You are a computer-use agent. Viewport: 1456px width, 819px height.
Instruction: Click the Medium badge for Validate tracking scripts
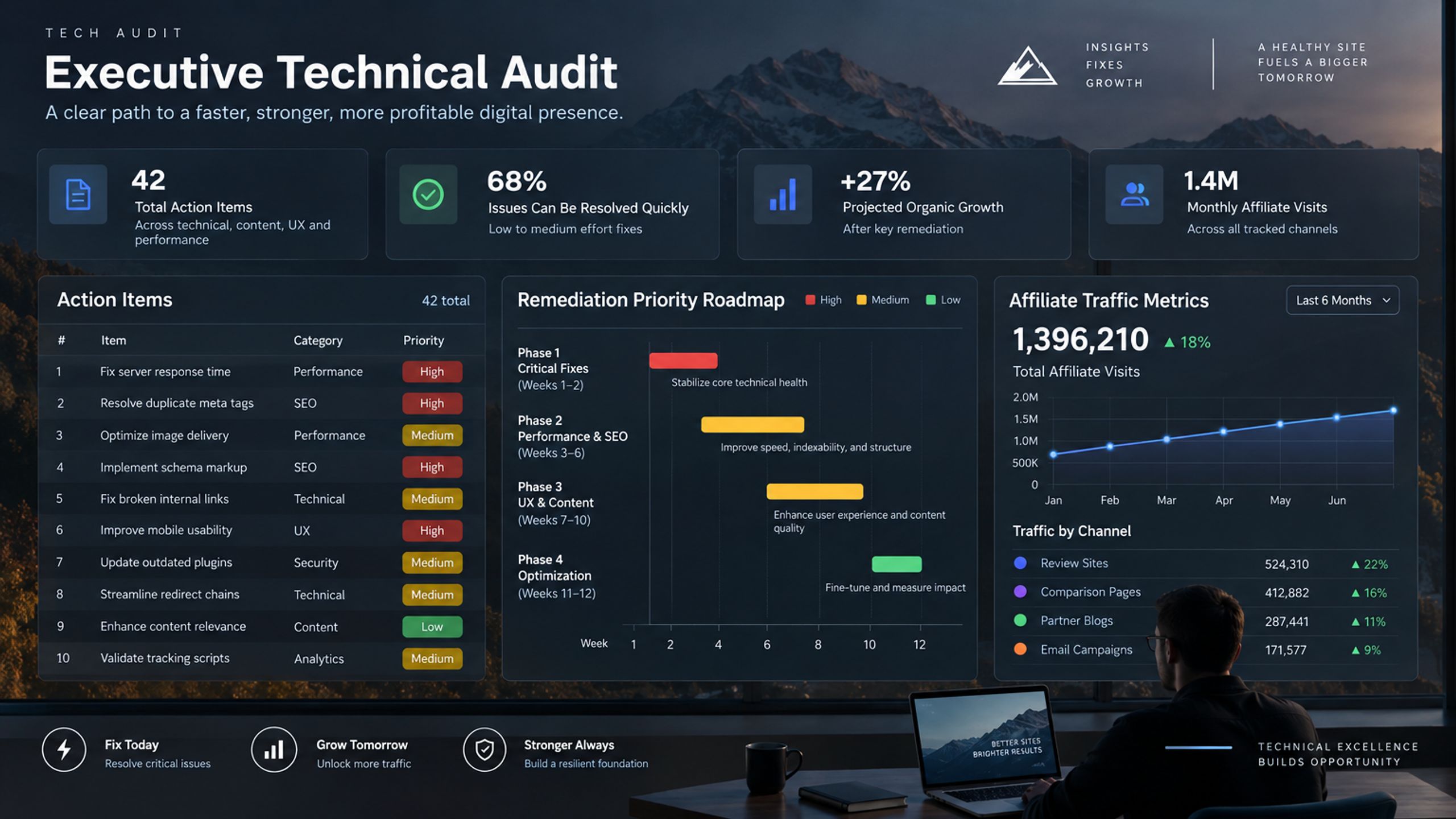432,659
